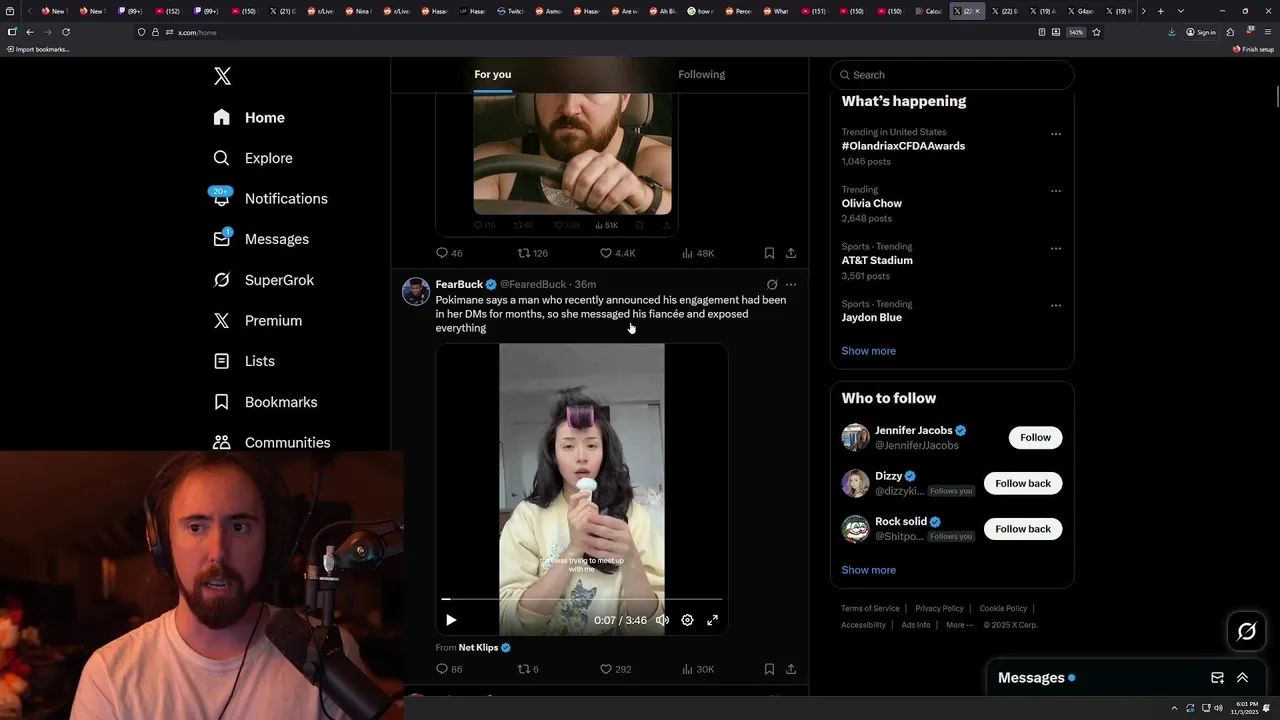Follow back Dizzy
The width and height of the screenshot is (1280, 720).
1023,483
